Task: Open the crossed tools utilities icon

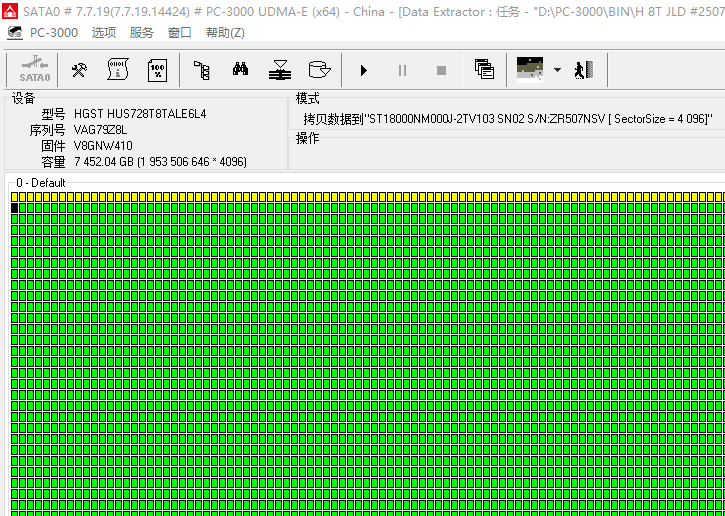Action: [x=79, y=70]
